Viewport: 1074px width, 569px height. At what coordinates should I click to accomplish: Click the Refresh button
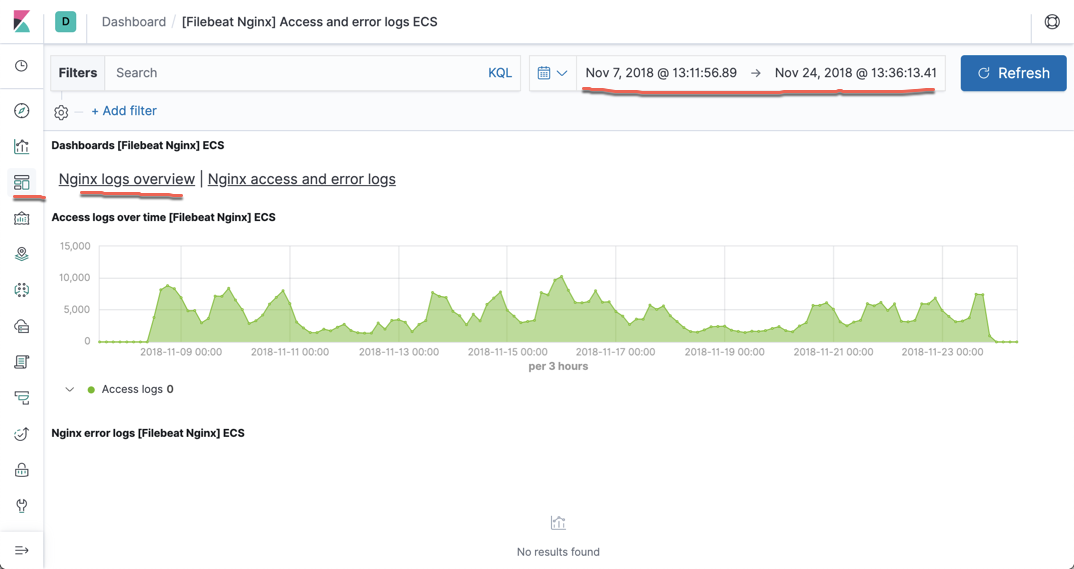coord(1014,73)
